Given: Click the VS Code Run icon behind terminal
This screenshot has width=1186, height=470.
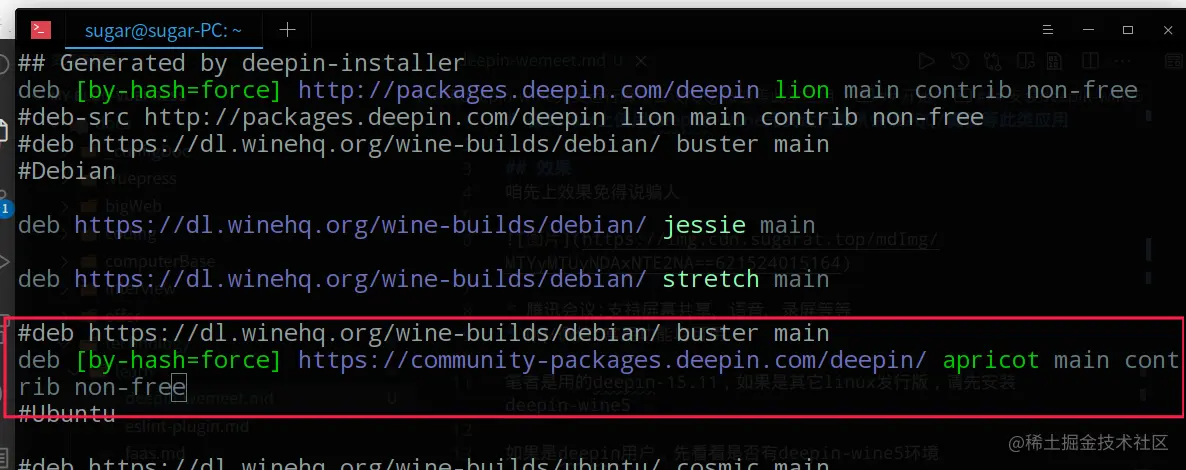Looking at the screenshot, I should [926, 61].
